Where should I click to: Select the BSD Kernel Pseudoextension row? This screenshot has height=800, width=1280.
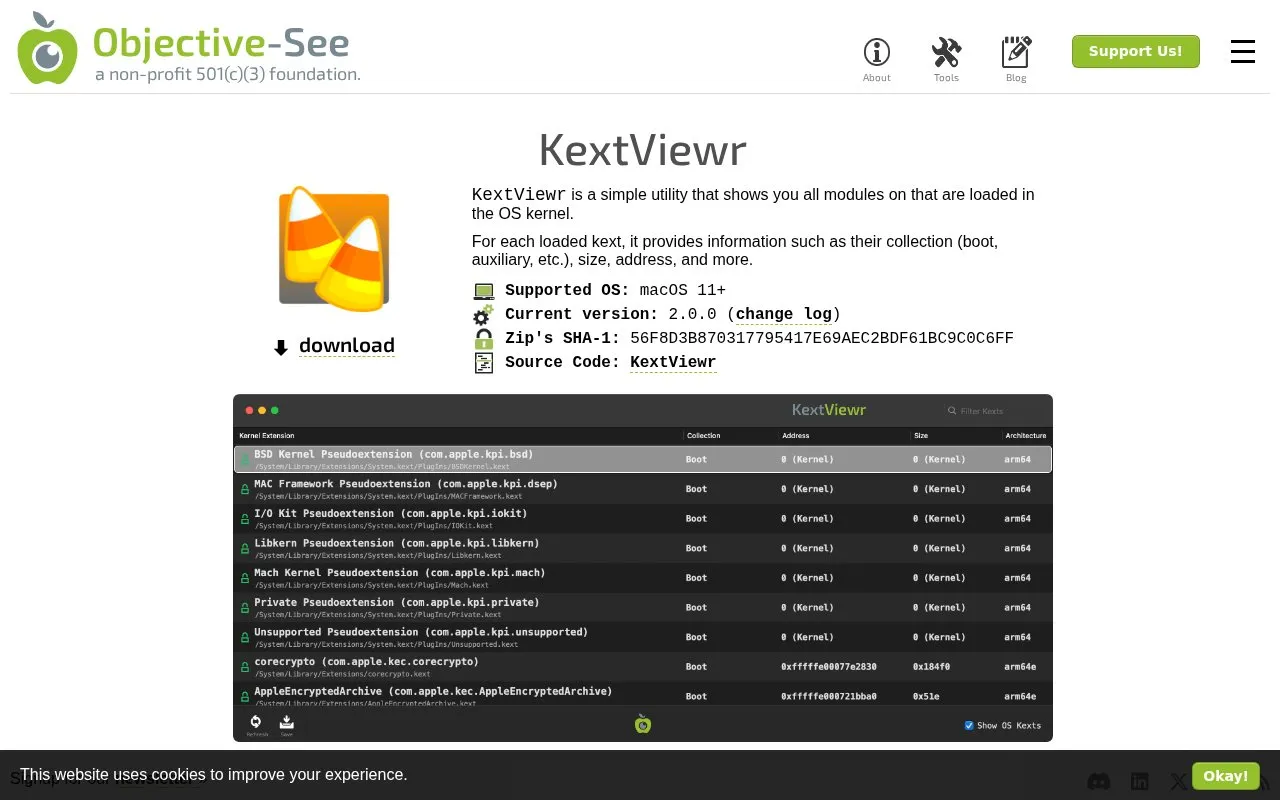pyautogui.click(x=643, y=459)
